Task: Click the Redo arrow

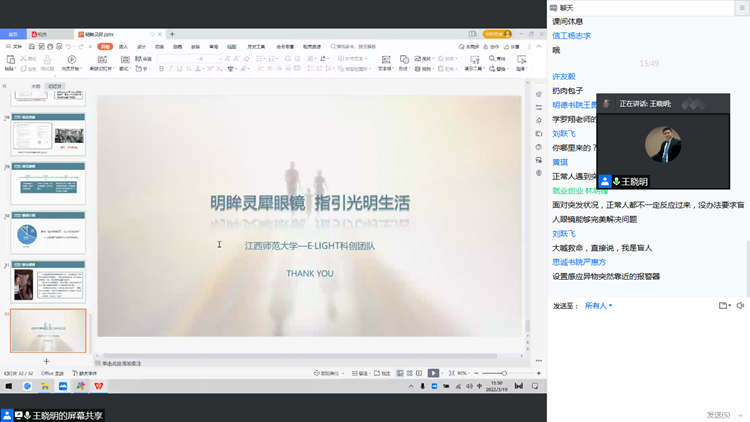Action: pos(81,46)
